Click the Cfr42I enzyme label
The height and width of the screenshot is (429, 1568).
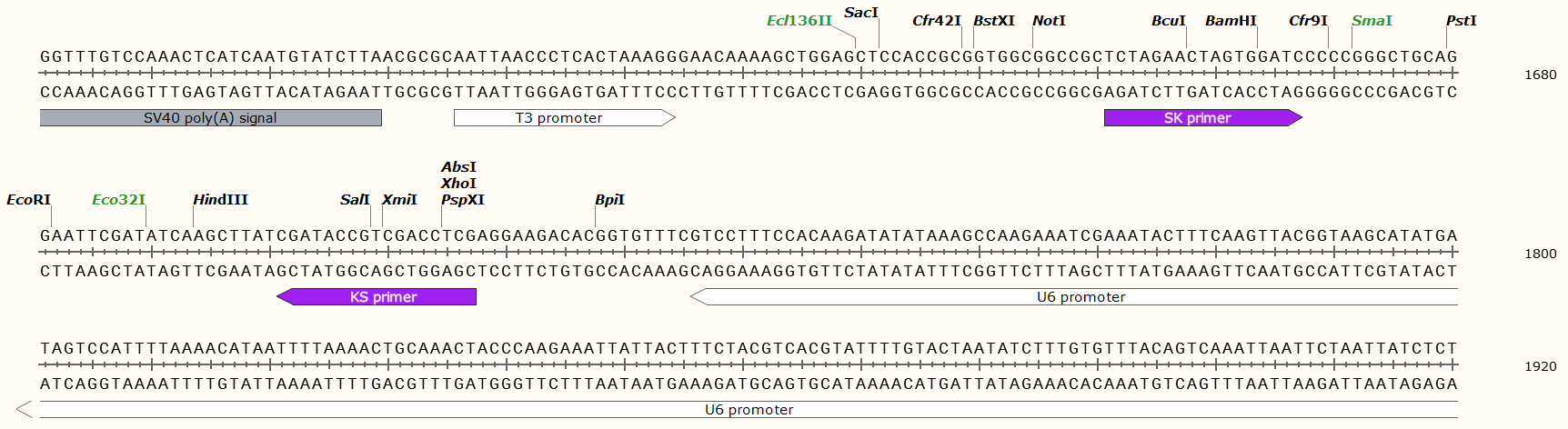pyautogui.click(x=936, y=21)
